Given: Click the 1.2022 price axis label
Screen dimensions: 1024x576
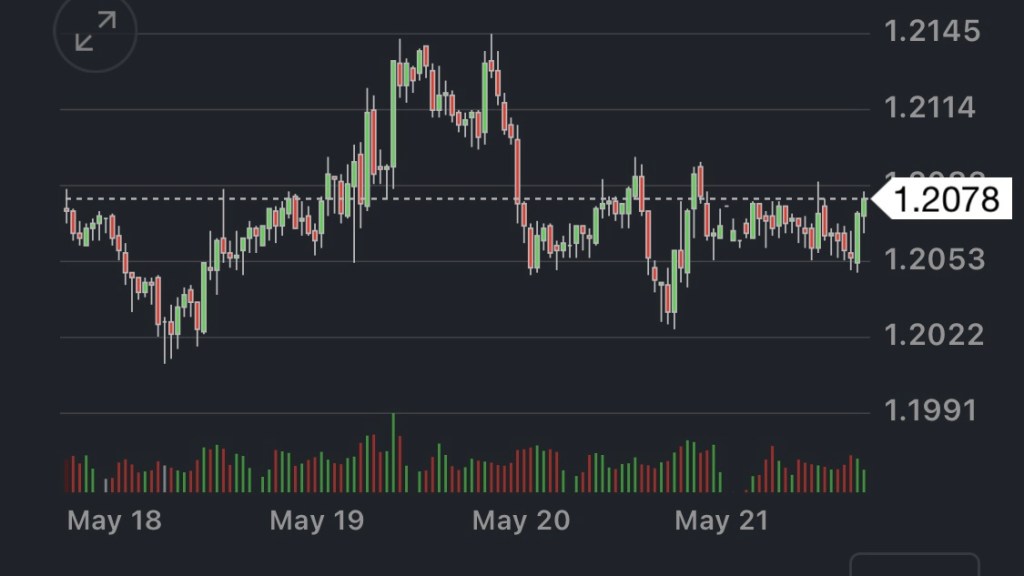Looking at the screenshot, I should point(934,335).
